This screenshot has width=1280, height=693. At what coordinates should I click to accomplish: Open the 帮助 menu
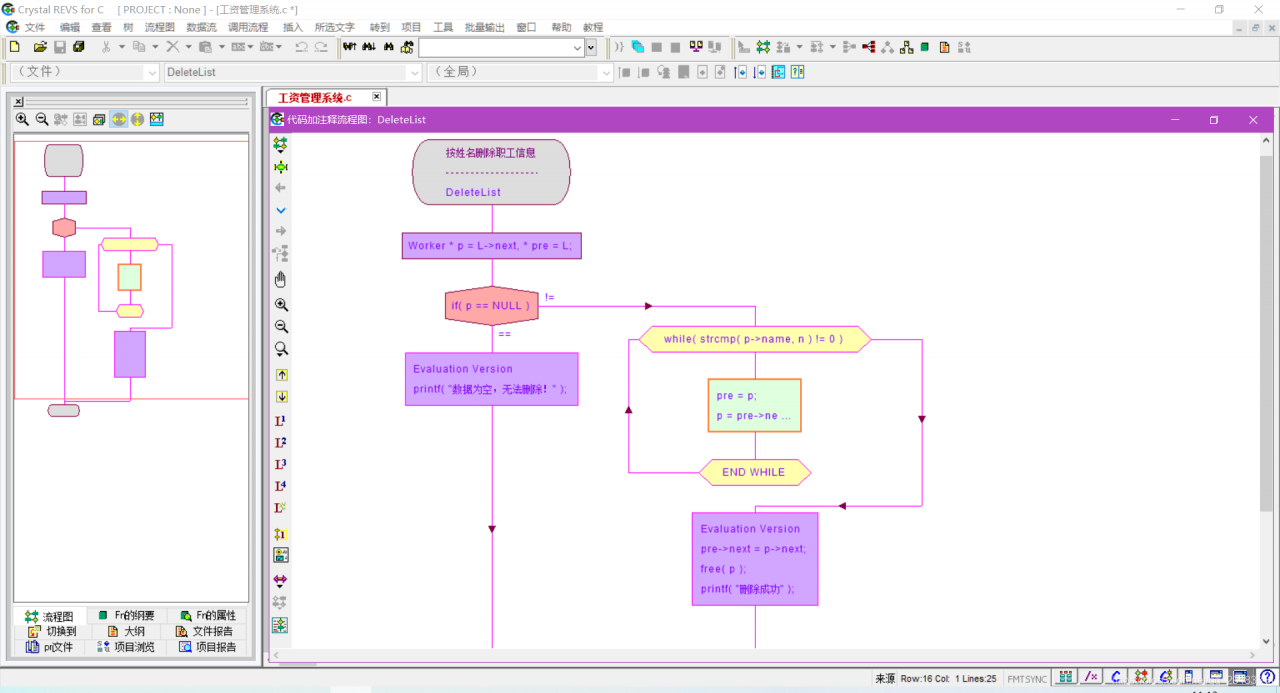tap(561, 27)
